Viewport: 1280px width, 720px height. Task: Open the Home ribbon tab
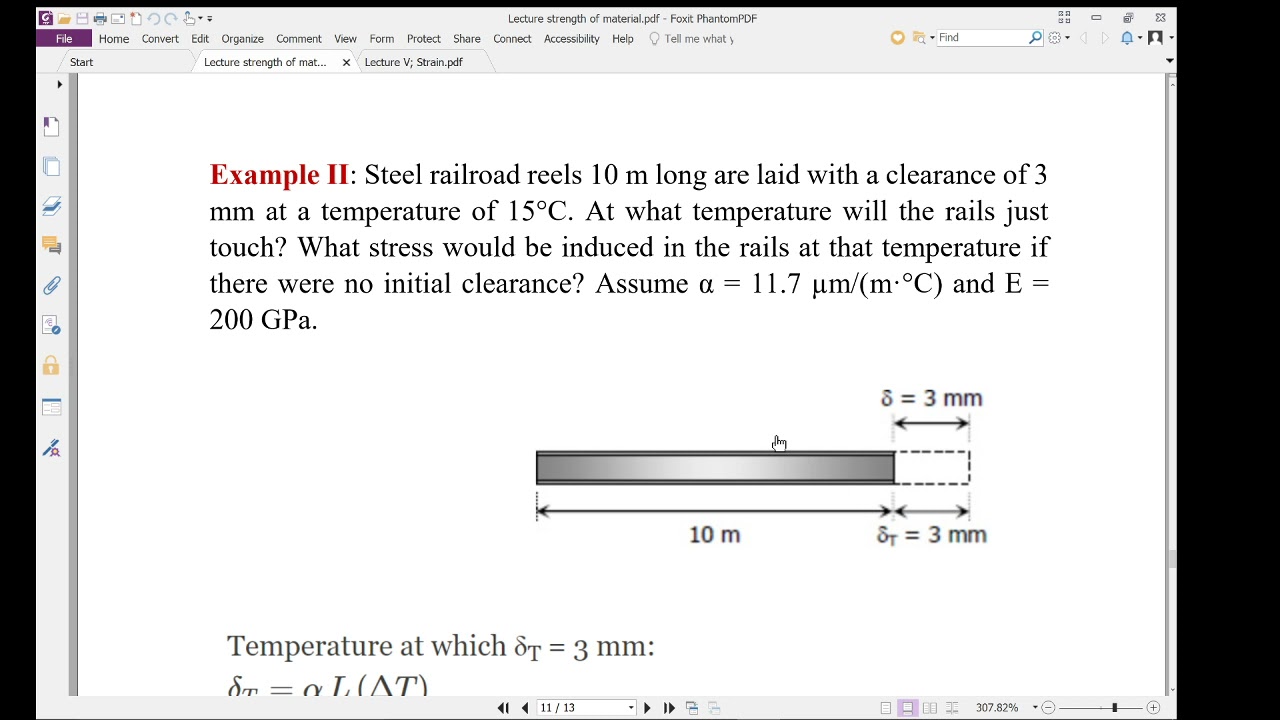(113, 38)
